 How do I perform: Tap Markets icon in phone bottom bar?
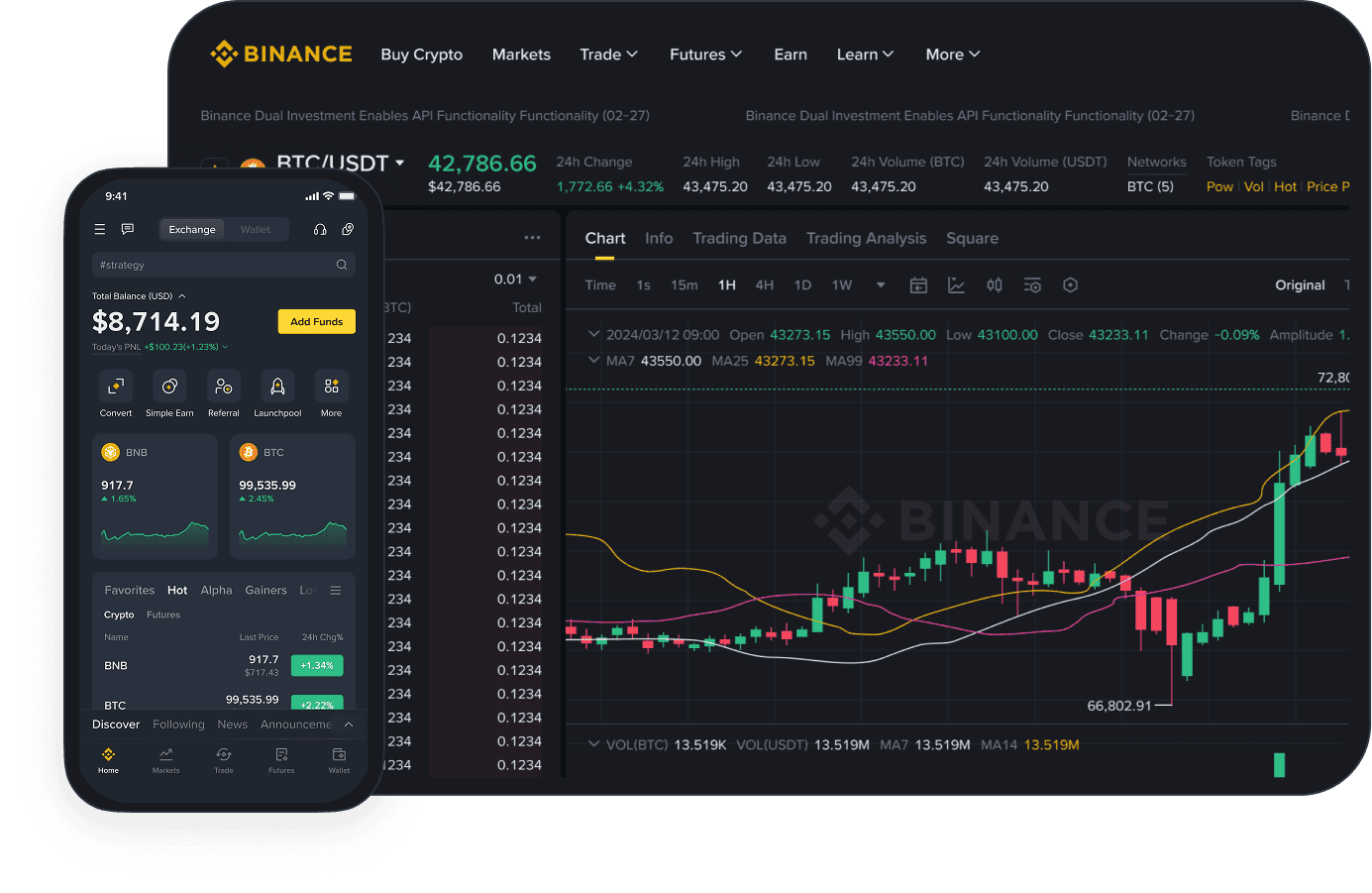coord(166,754)
